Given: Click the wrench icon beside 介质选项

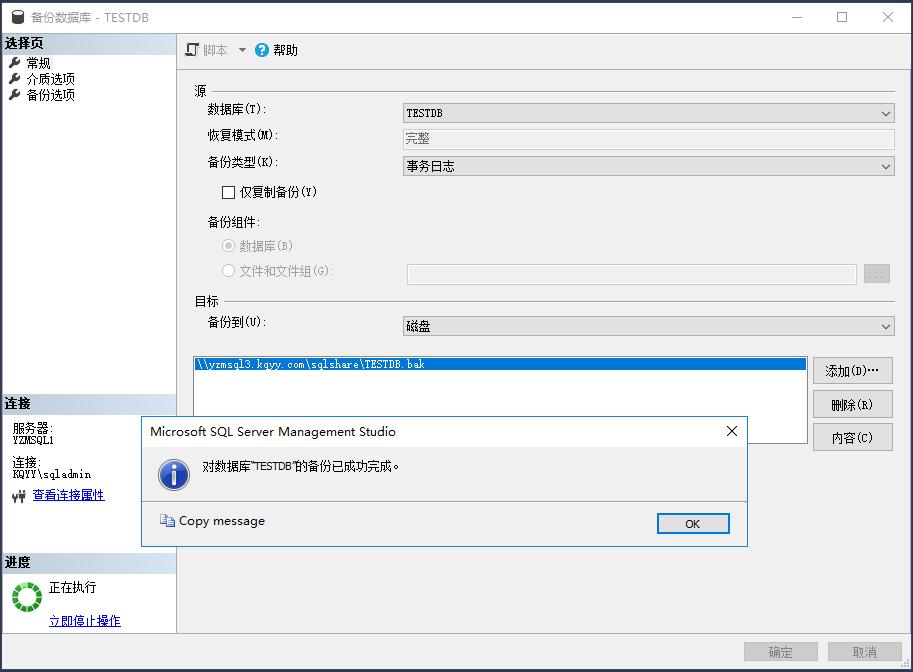Looking at the screenshot, I should pos(15,79).
